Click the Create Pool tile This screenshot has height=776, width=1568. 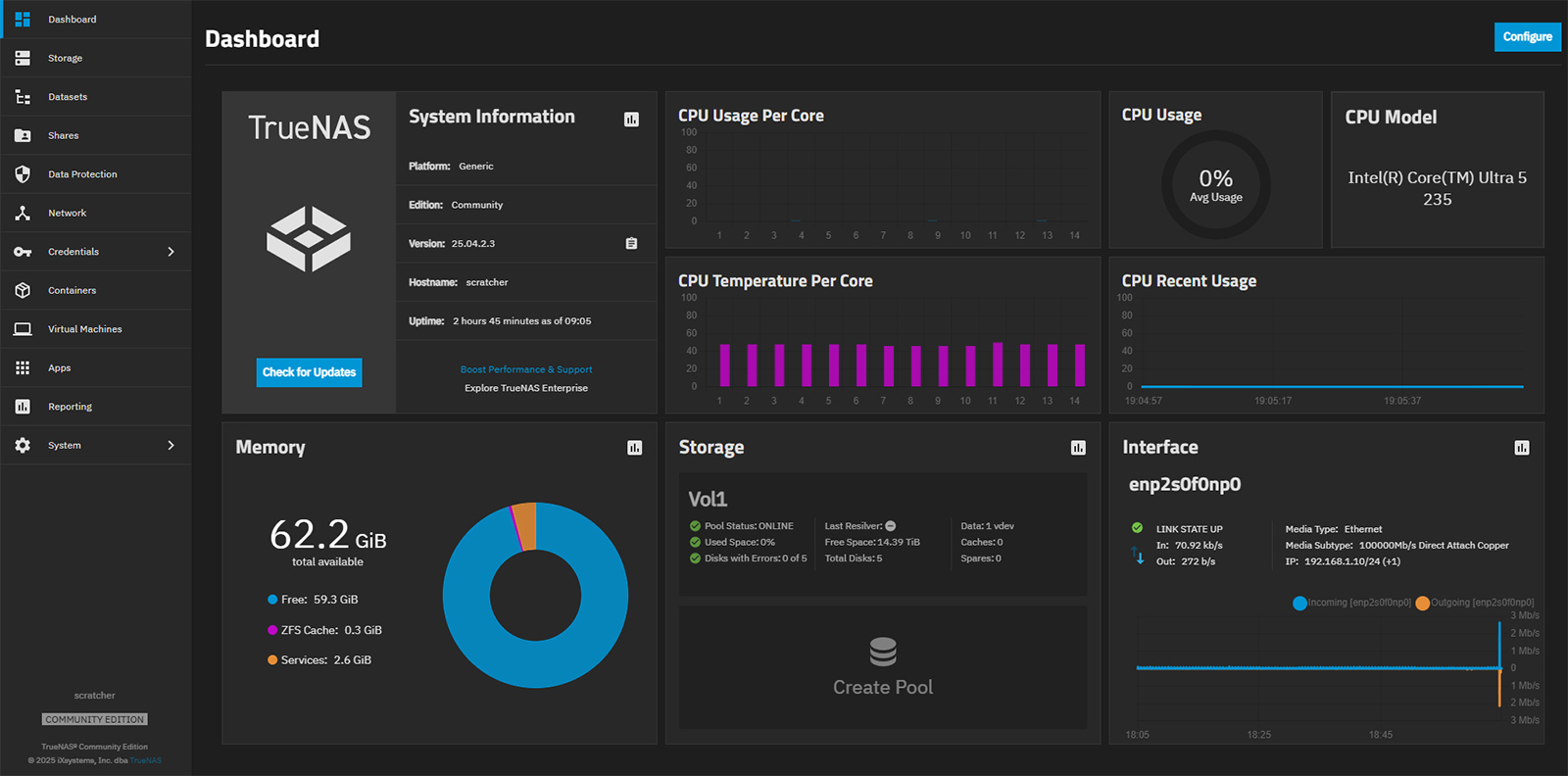click(882, 667)
